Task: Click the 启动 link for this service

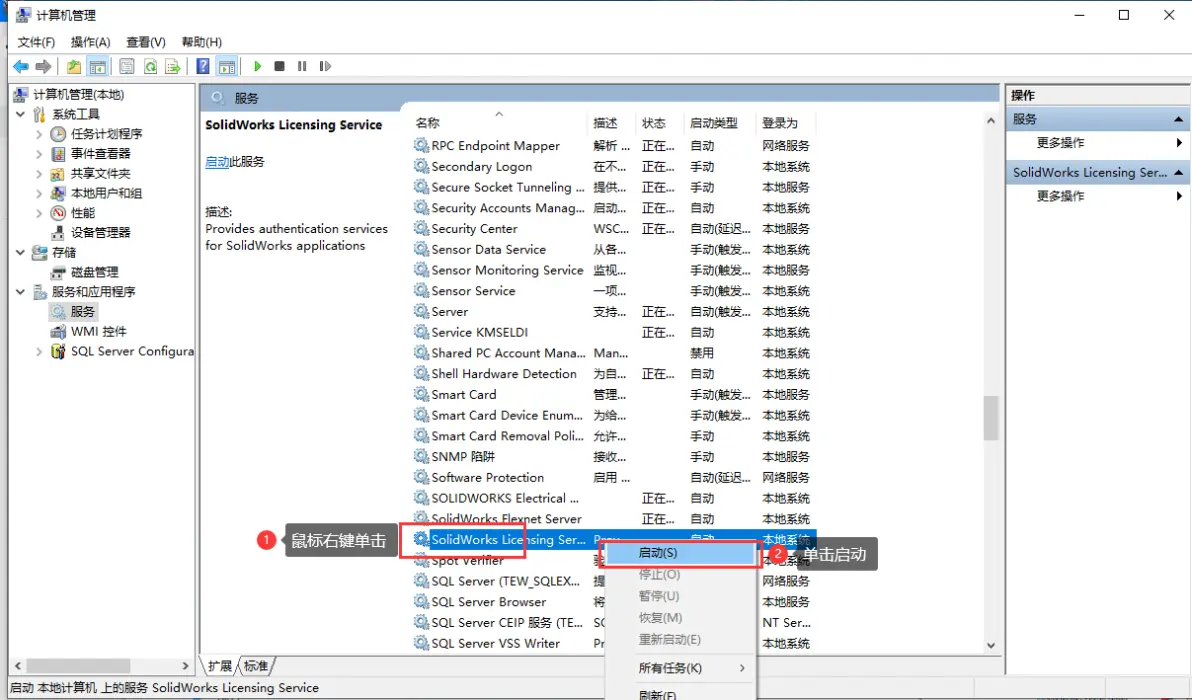Action: (217, 162)
